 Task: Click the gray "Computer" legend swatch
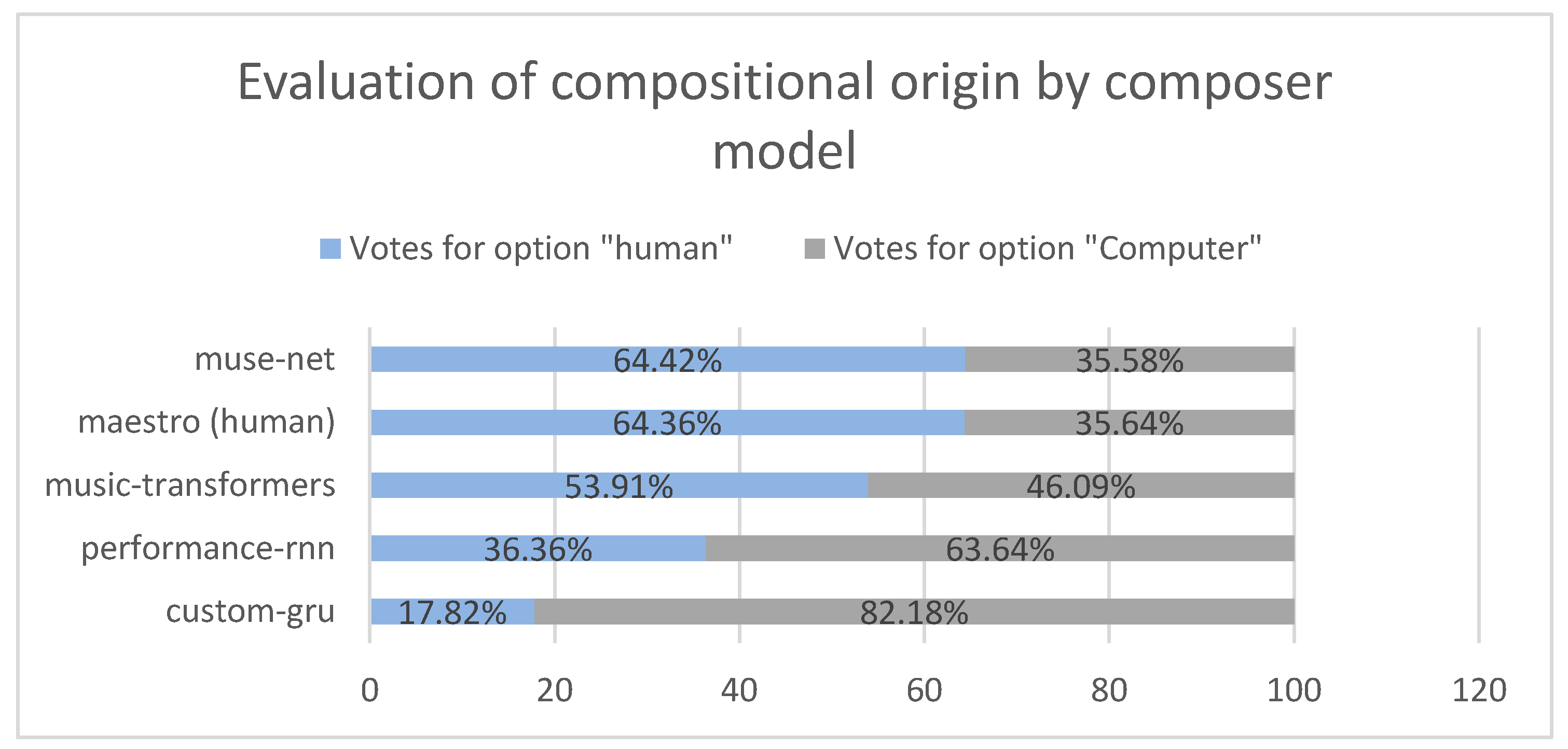pos(815,249)
